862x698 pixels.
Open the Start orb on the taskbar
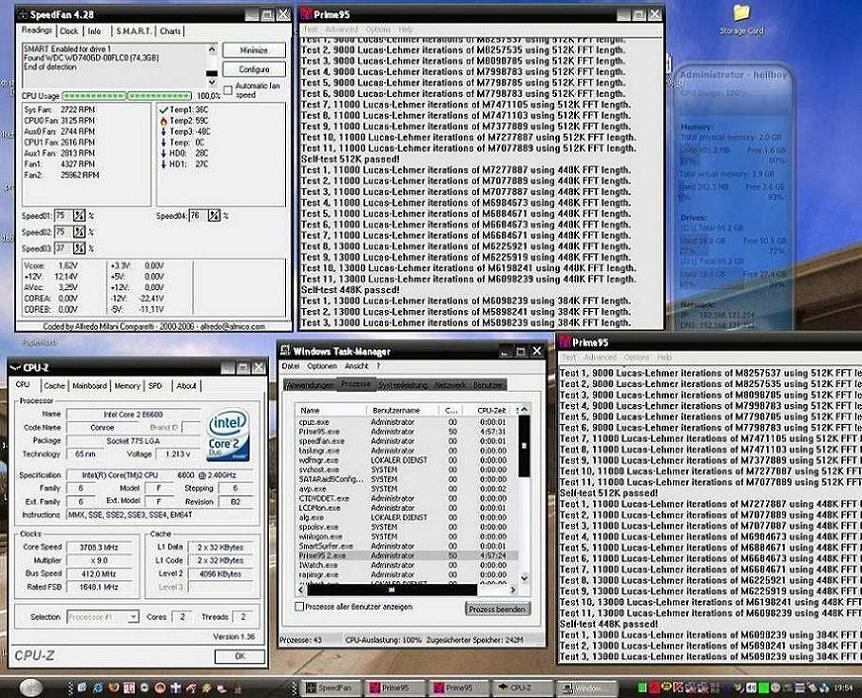[x=30, y=688]
